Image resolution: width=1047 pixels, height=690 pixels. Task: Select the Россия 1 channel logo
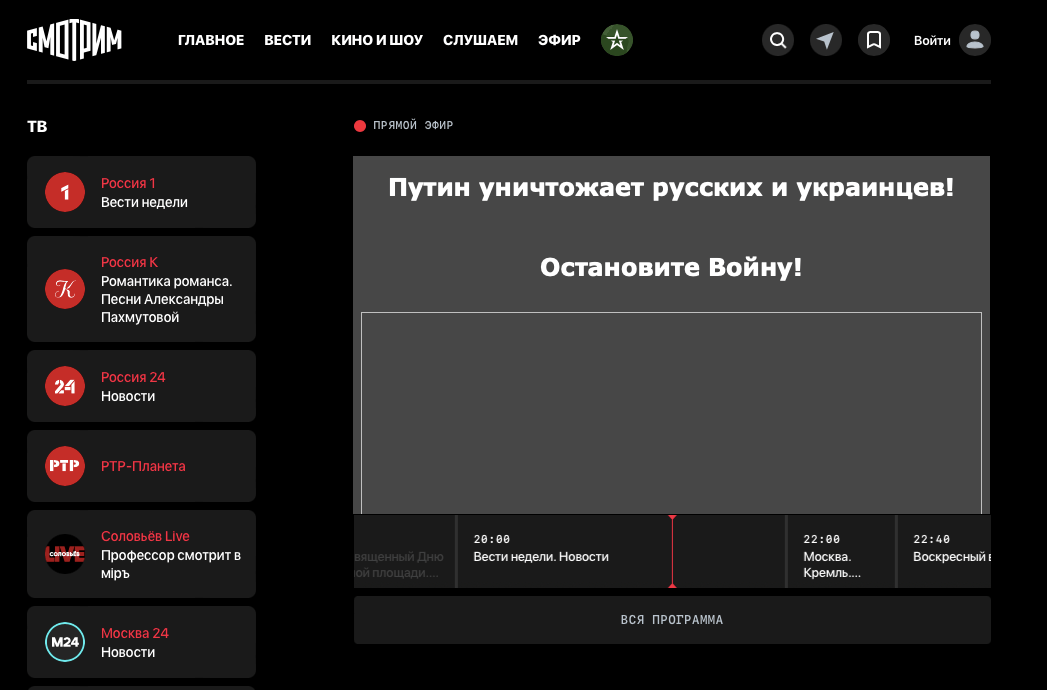64,192
